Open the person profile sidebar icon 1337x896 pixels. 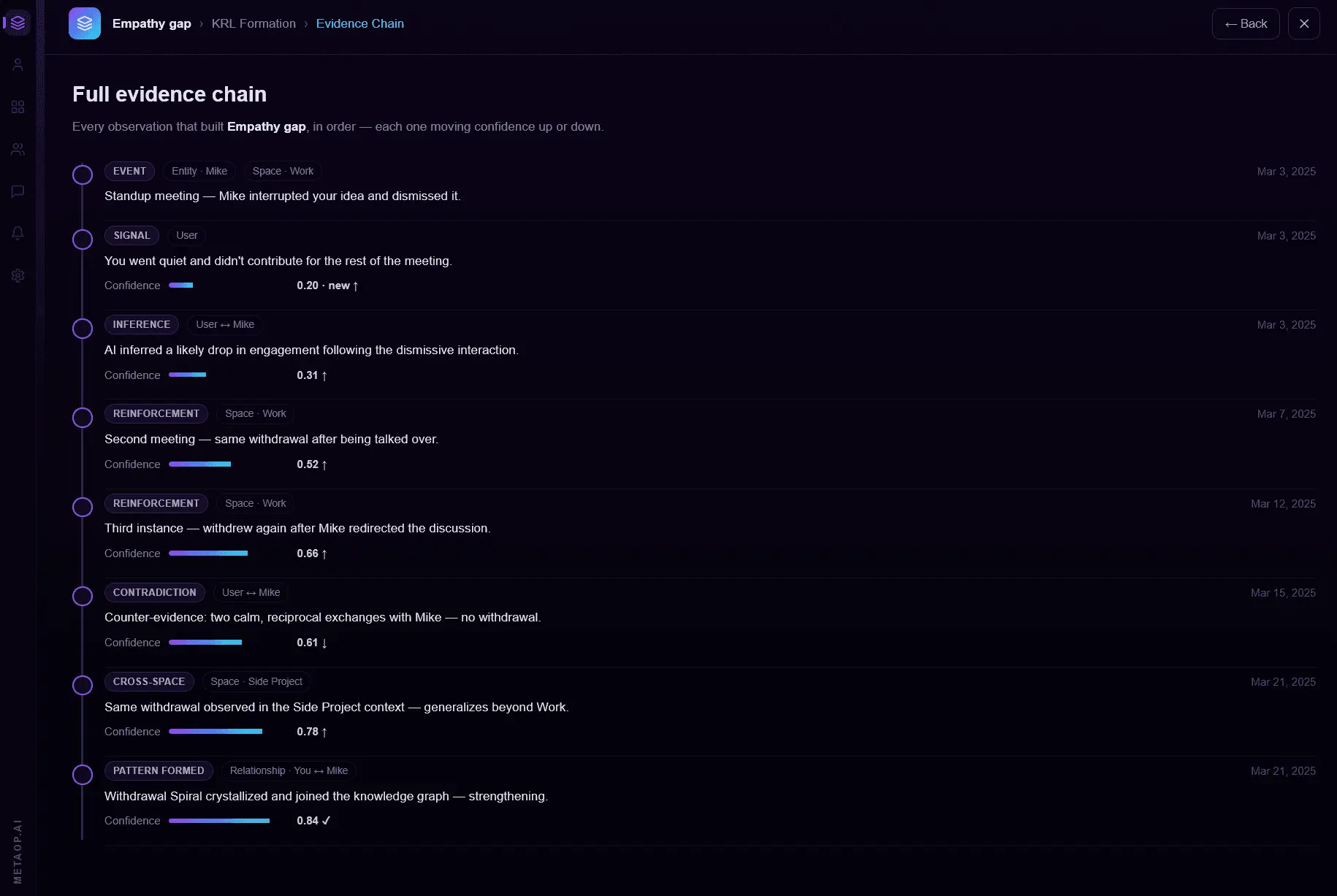[18, 65]
